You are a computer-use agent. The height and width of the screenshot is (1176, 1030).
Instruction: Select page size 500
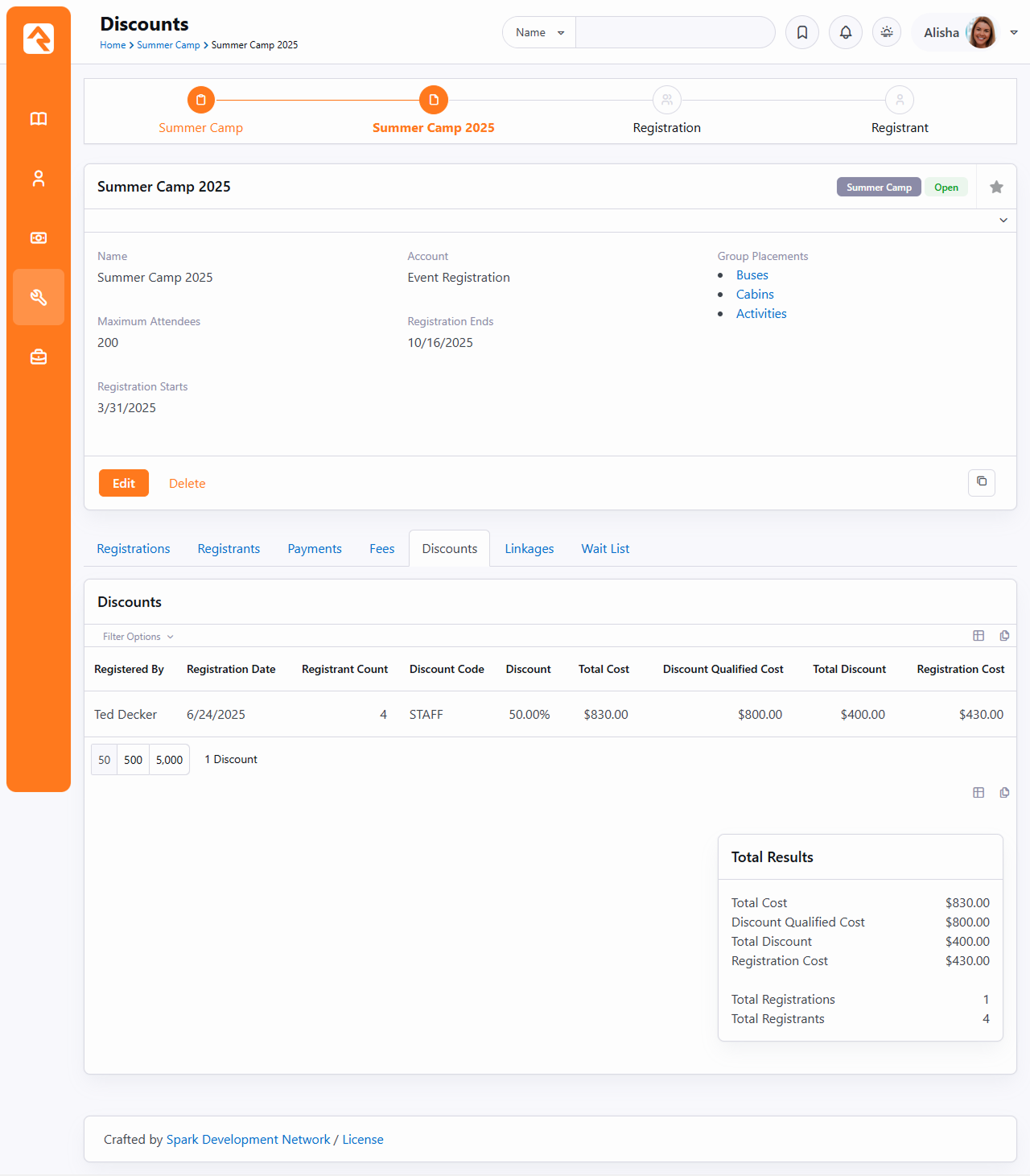[x=134, y=760]
